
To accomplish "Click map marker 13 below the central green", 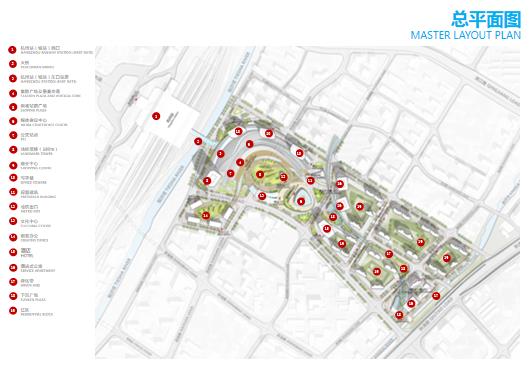I will coord(262,196).
